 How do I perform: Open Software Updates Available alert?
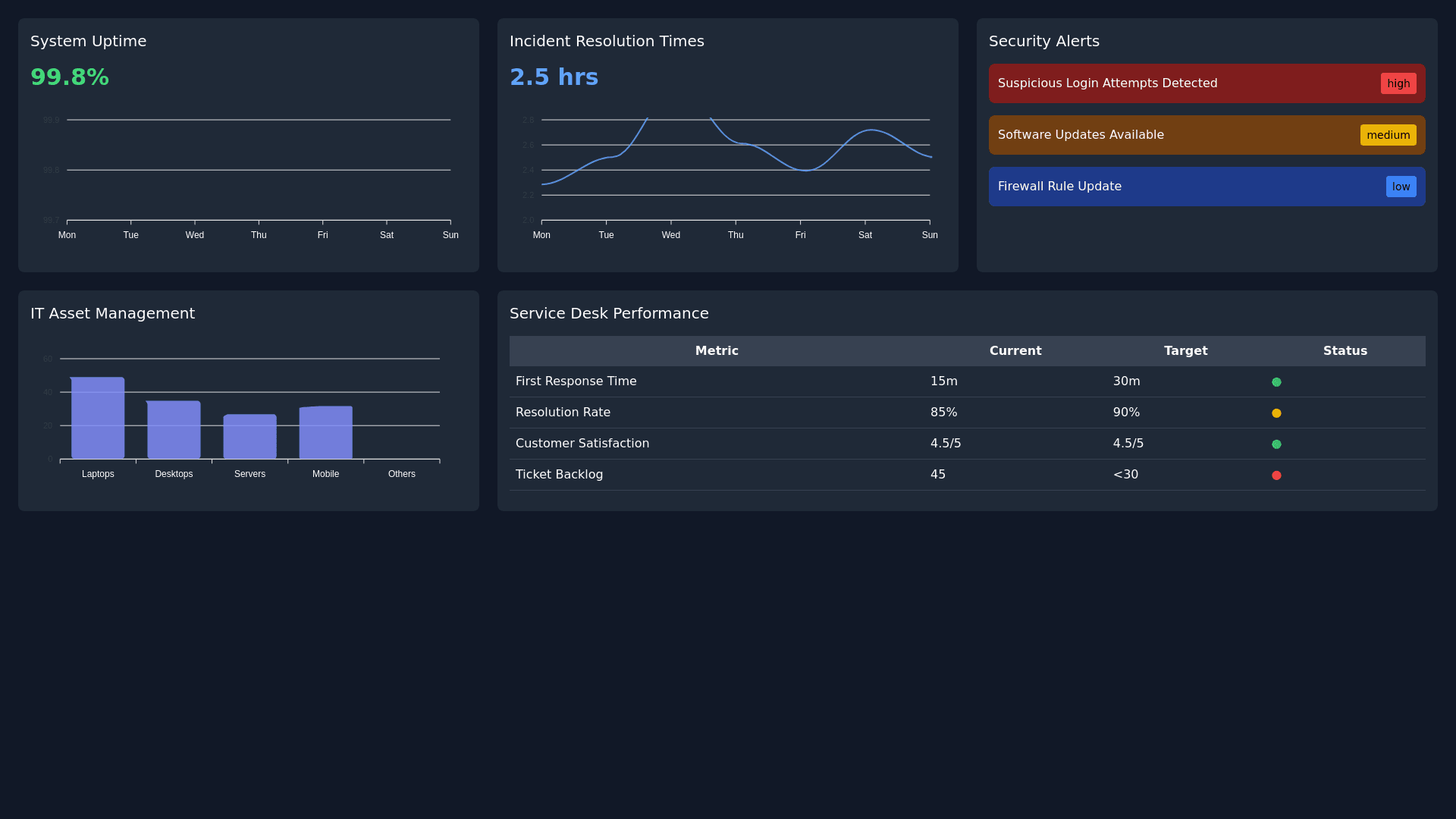1081,135
